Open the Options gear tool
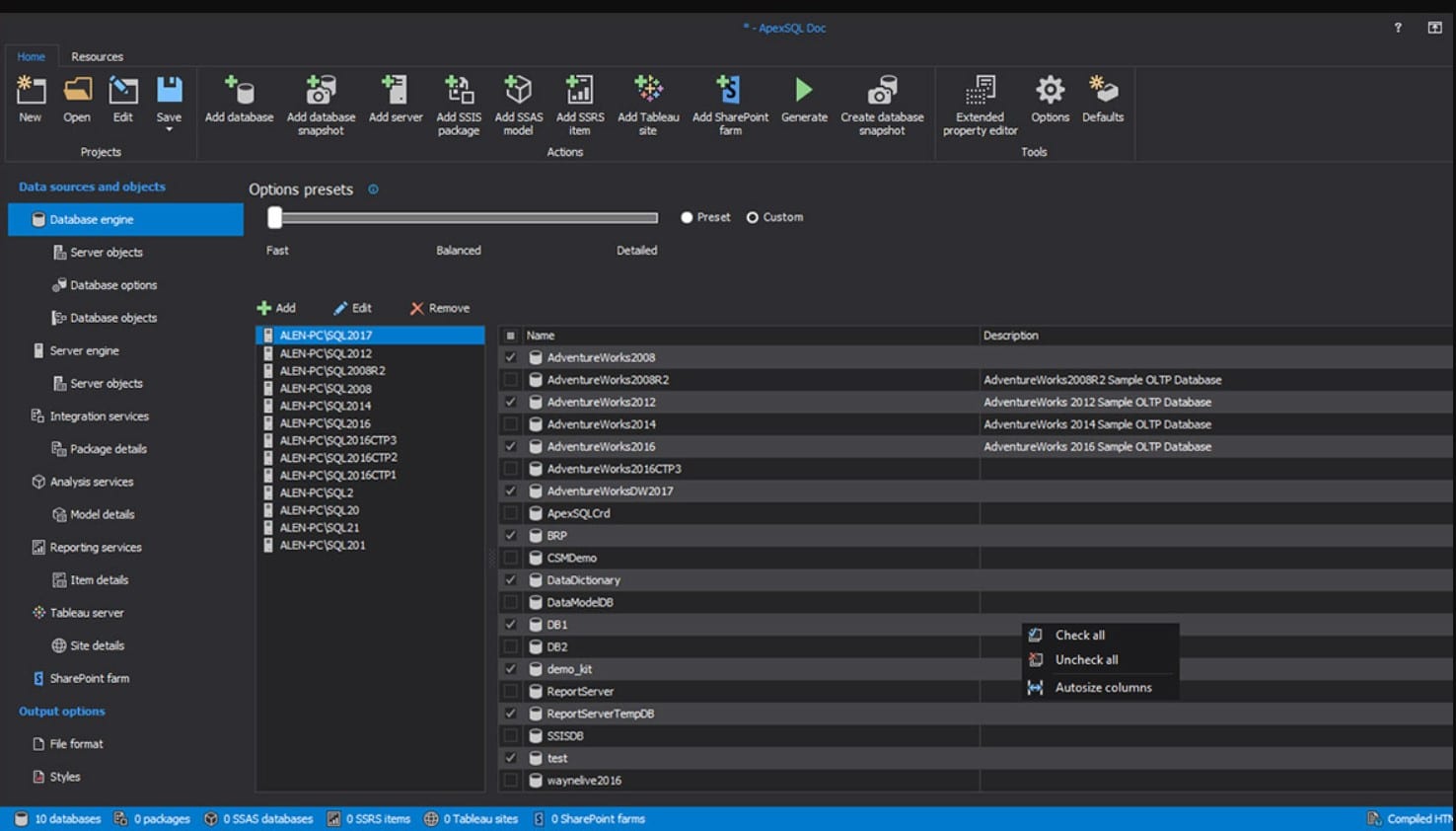The width and height of the screenshot is (1456, 831). click(1050, 99)
